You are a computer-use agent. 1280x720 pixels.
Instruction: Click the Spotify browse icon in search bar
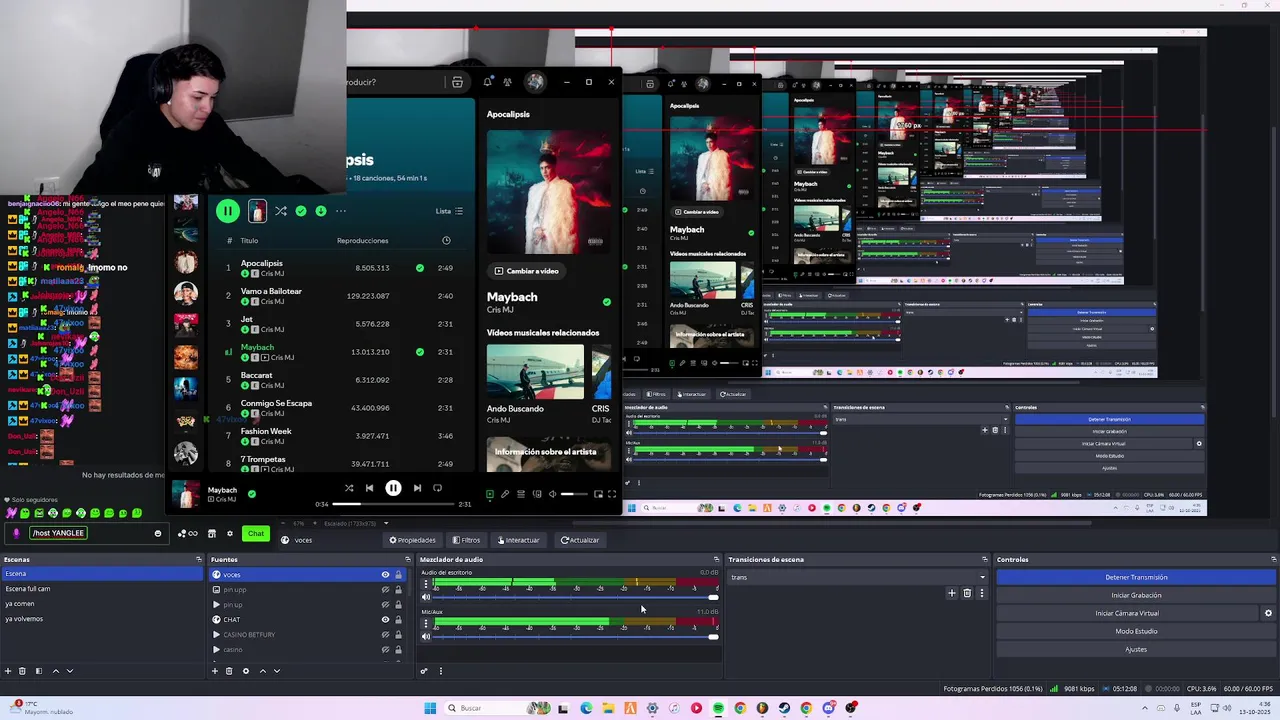point(457,82)
